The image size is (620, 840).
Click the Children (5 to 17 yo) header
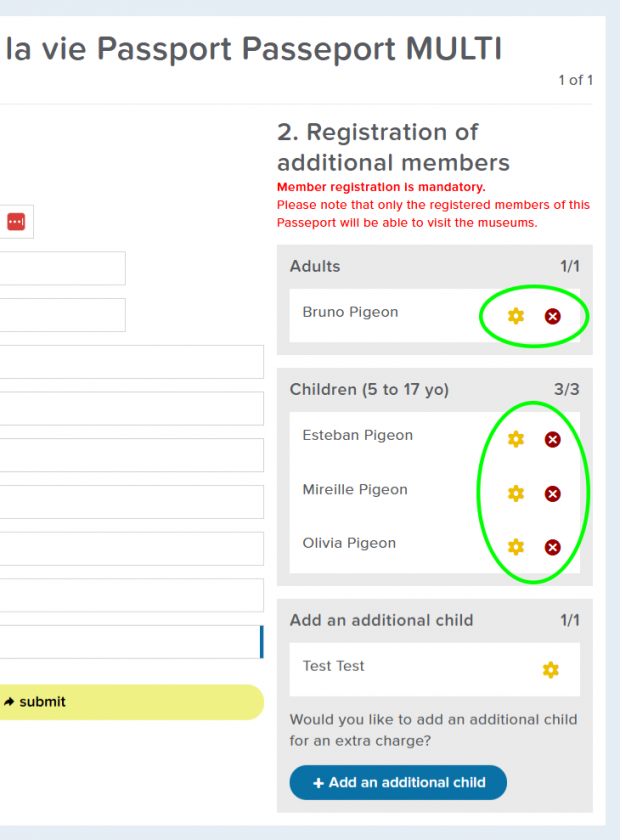369,389
